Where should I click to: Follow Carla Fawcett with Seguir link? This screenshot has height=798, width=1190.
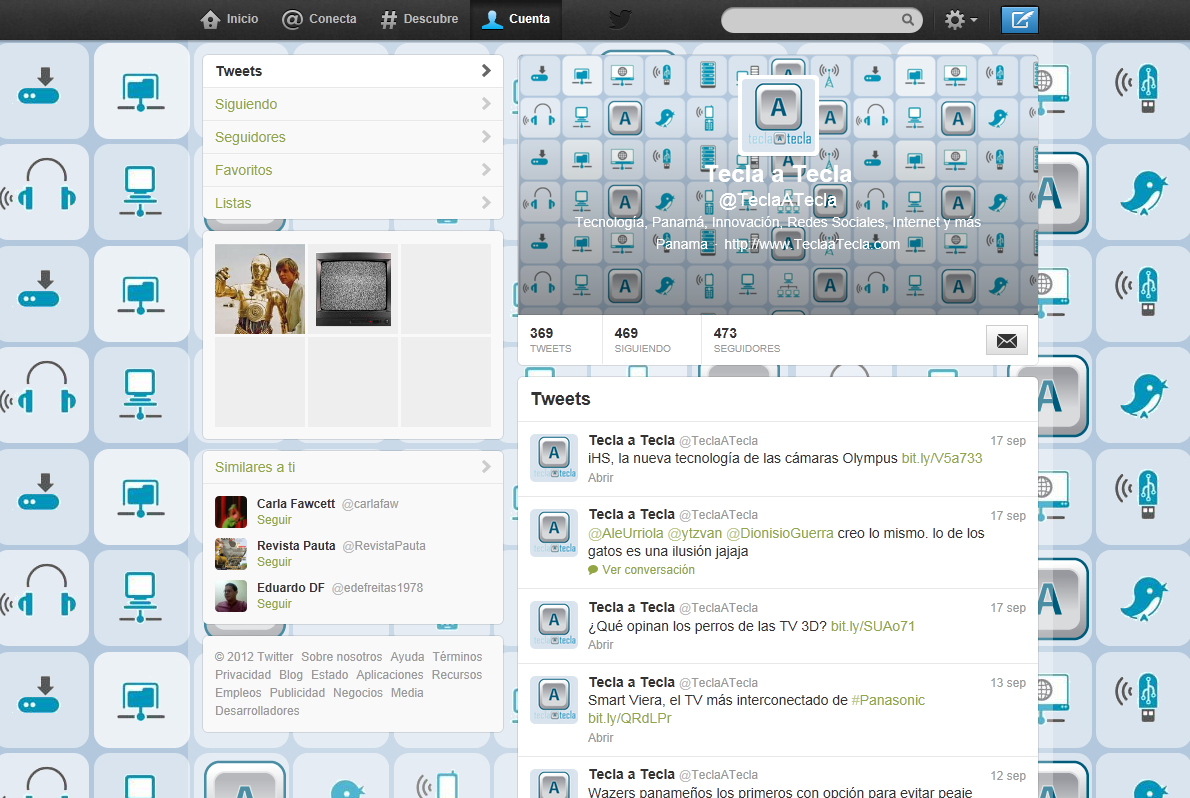click(274, 520)
